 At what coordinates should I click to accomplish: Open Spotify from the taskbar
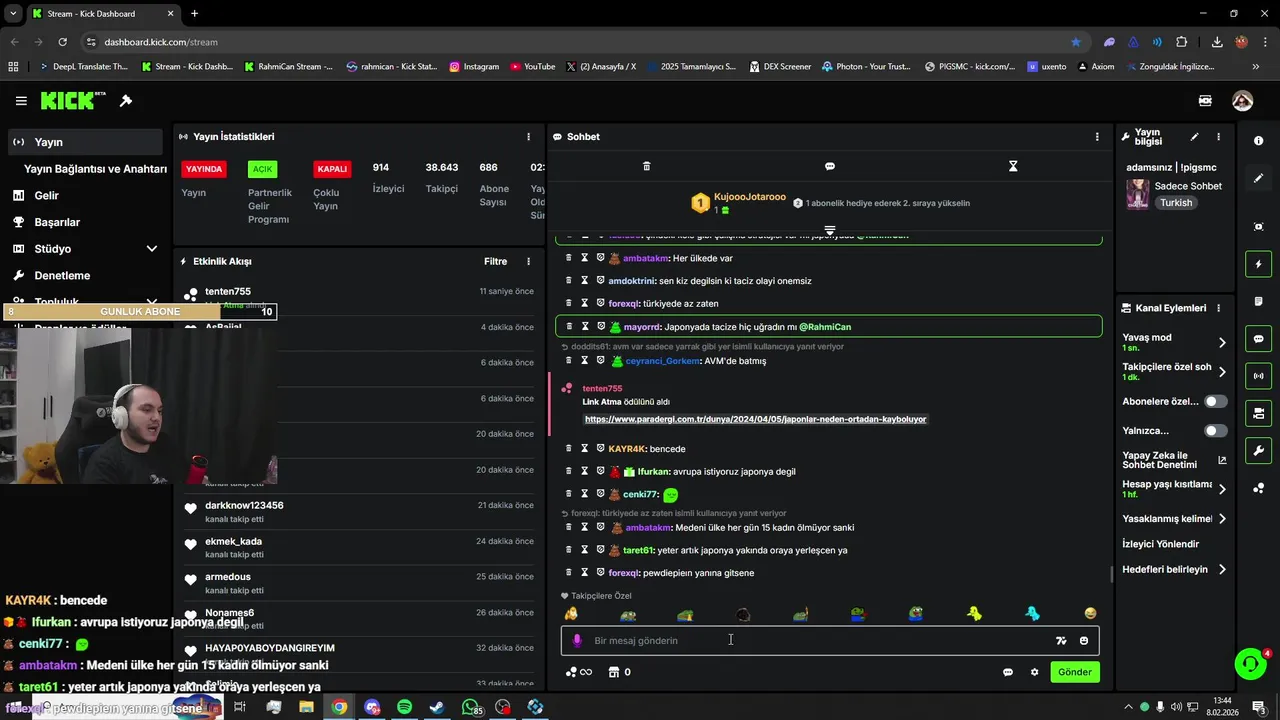404,707
